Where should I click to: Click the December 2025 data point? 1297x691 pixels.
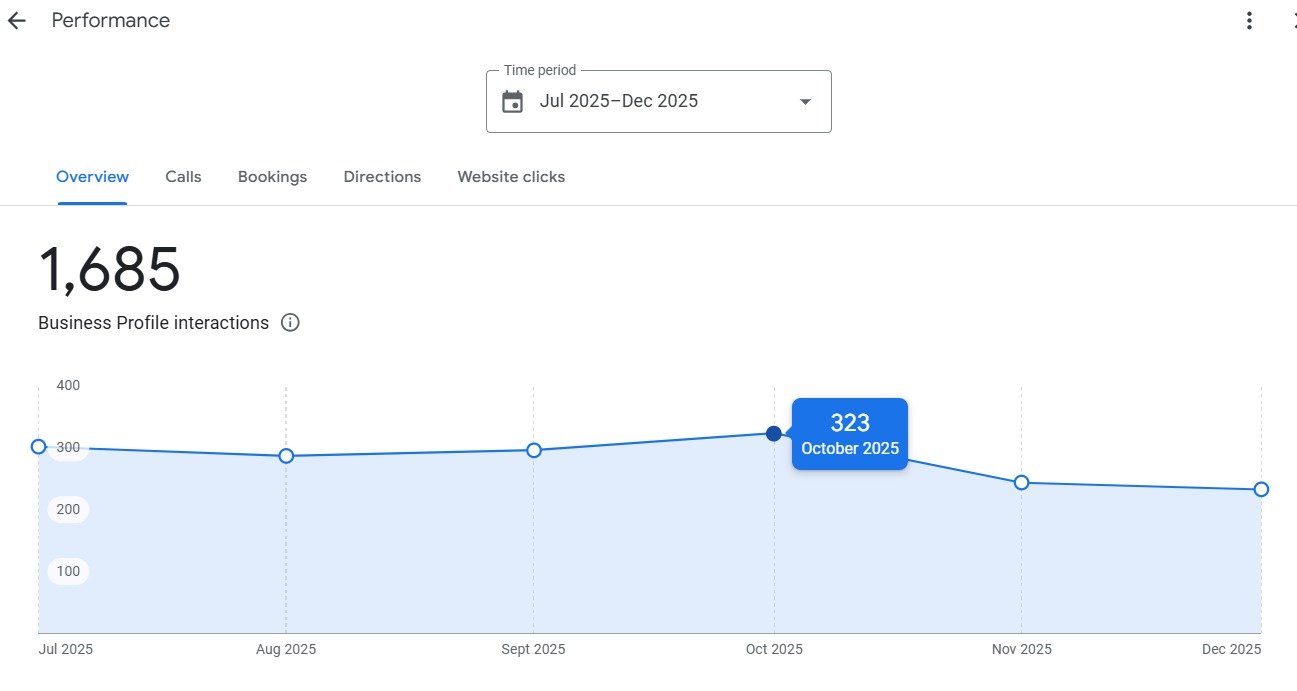point(1261,489)
